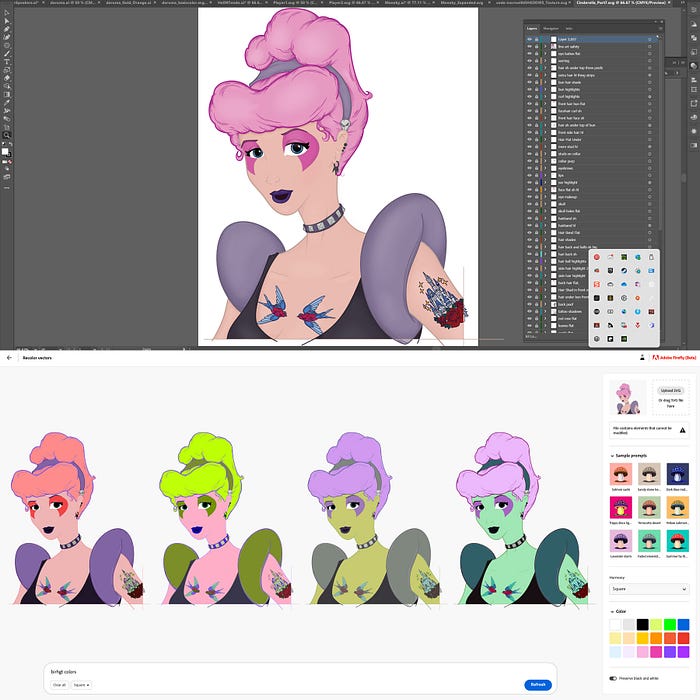The width and height of the screenshot is (700, 700).
Task: Expand the lips layer arrow
Action: pos(546,175)
